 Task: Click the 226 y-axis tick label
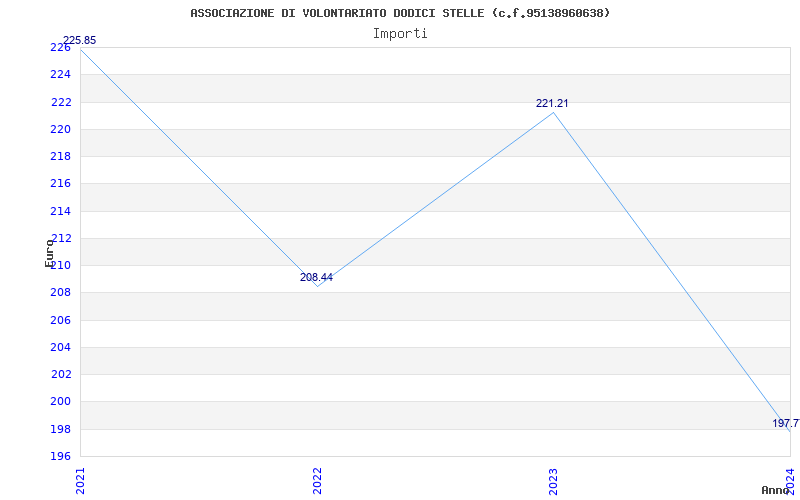(x=60, y=47)
